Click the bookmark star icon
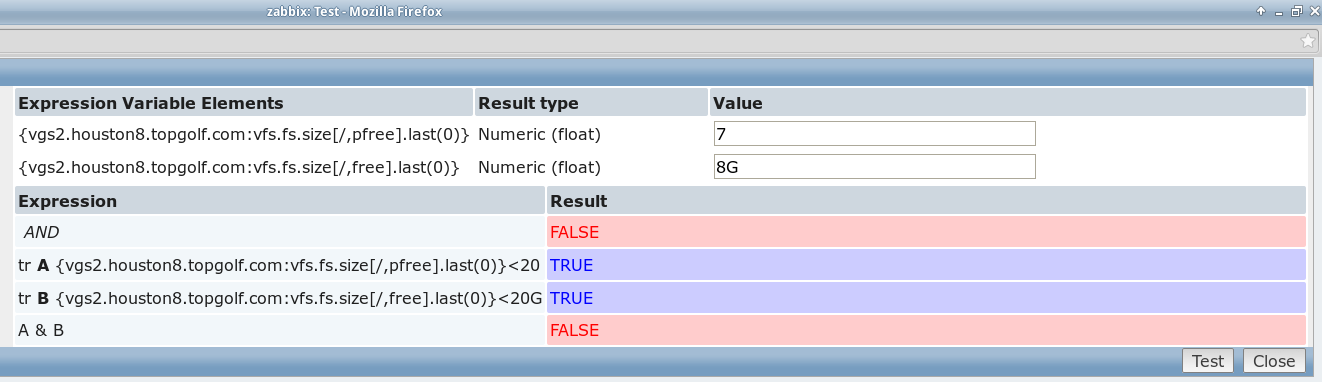The image size is (1322, 382). pyautogui.click(x=1308, y=41)
